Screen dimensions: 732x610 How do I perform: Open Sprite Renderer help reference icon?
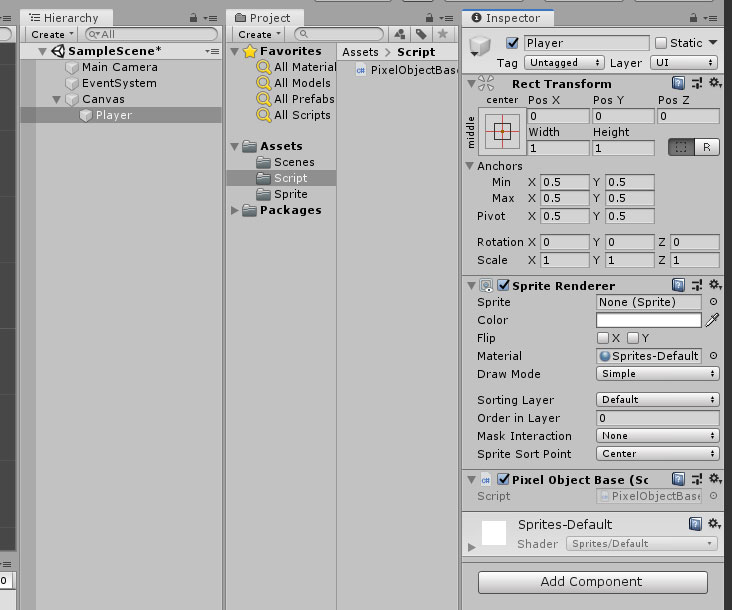coord(678,285)
